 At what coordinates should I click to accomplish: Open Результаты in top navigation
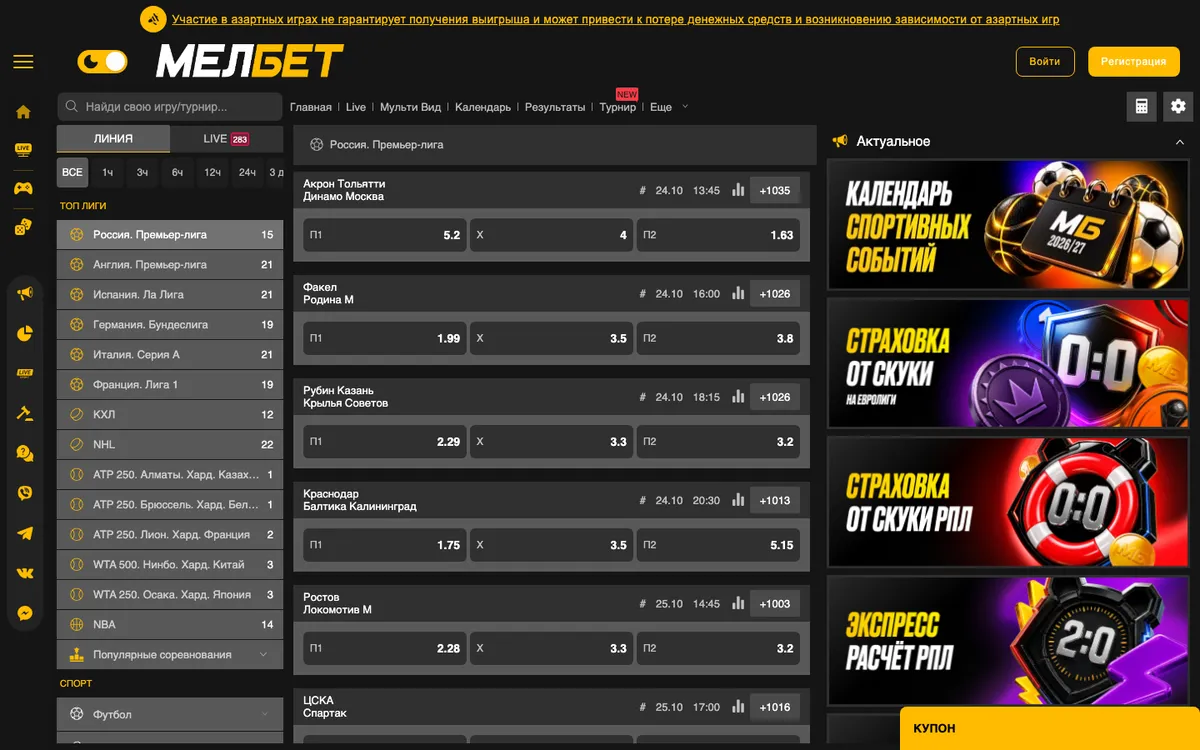[x=555, y=107]
